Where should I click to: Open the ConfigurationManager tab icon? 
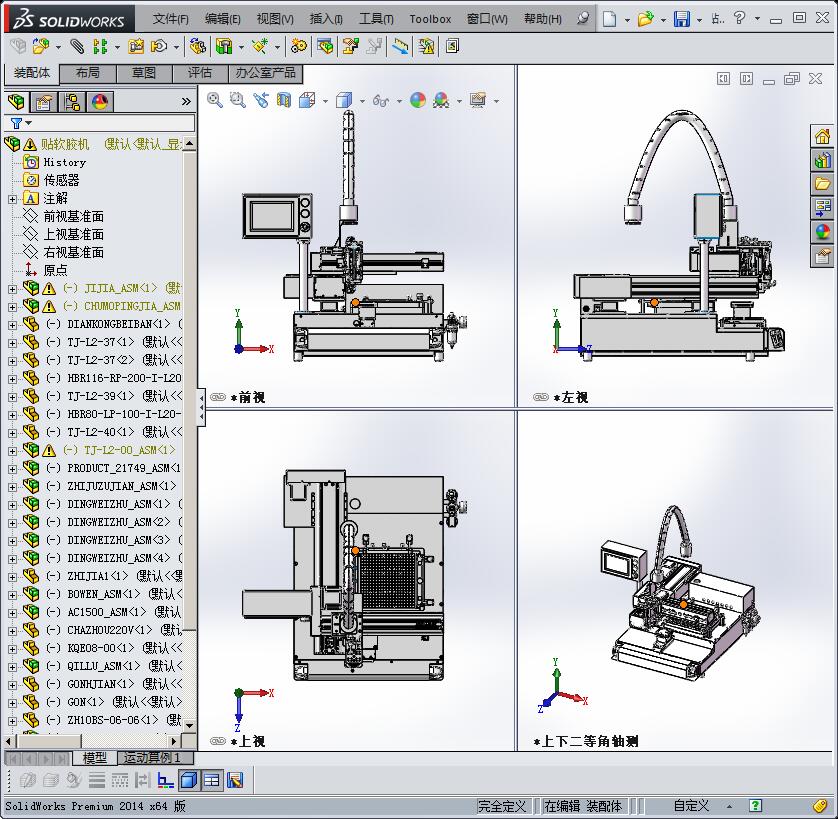coord(72,102)
